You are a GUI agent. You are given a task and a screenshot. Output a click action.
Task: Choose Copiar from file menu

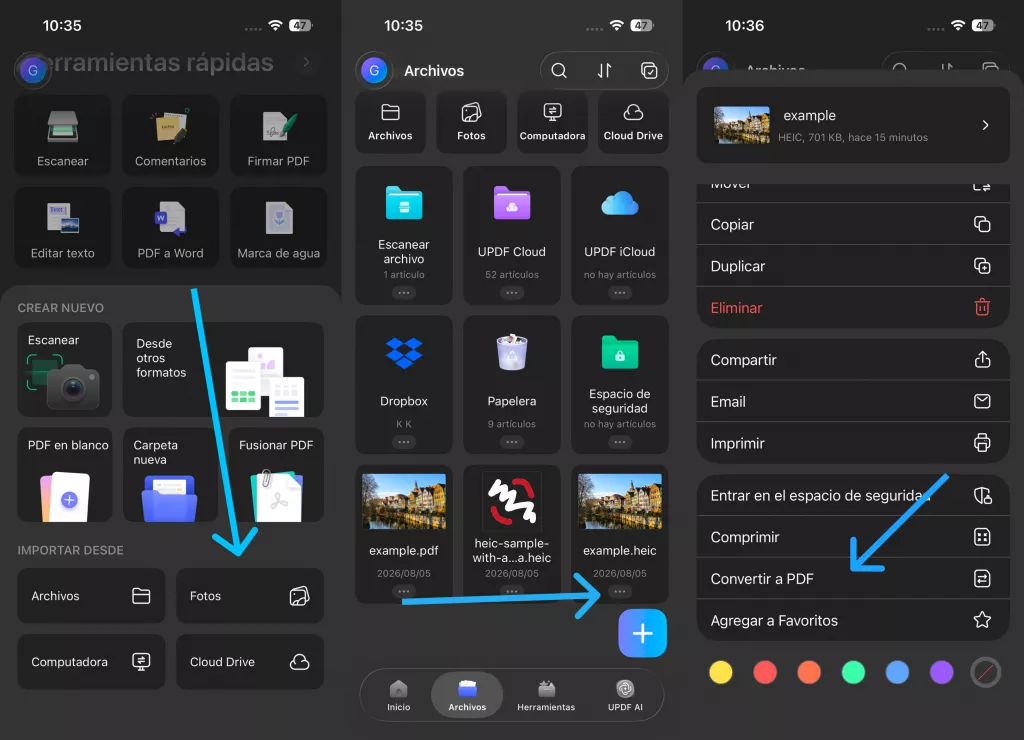tap(853, 224)
